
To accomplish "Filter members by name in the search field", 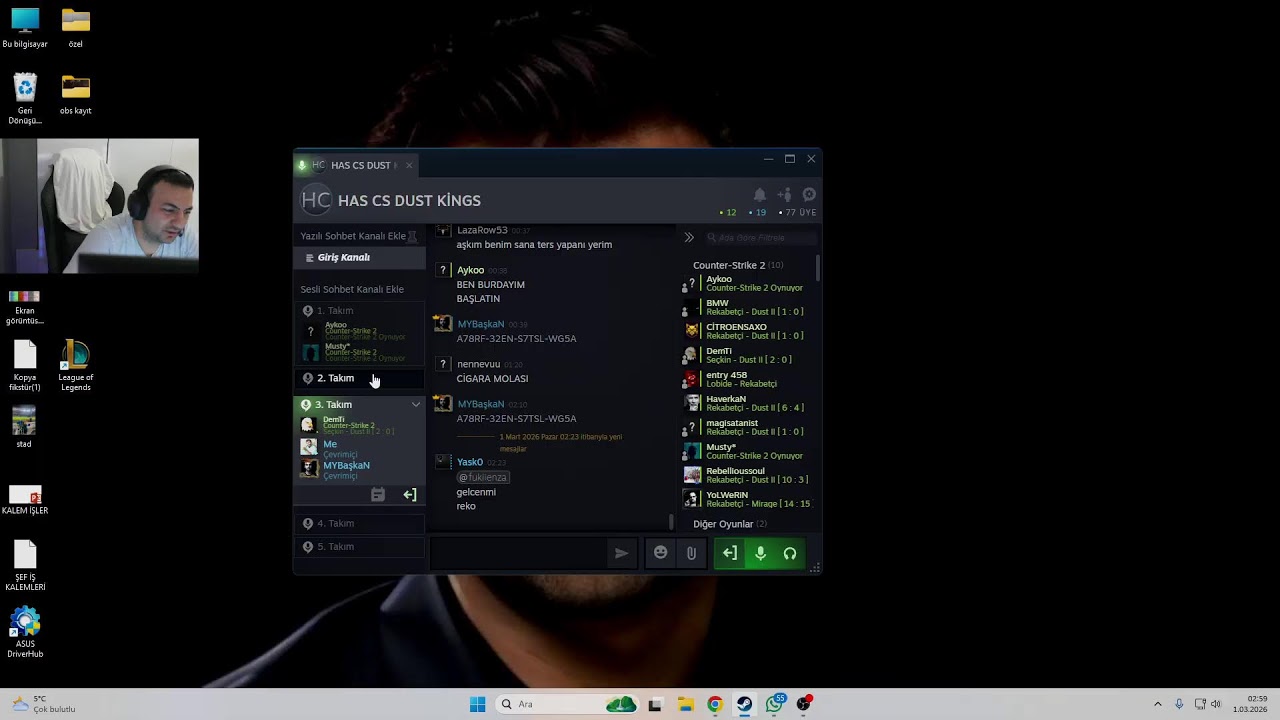I will 760,238.
